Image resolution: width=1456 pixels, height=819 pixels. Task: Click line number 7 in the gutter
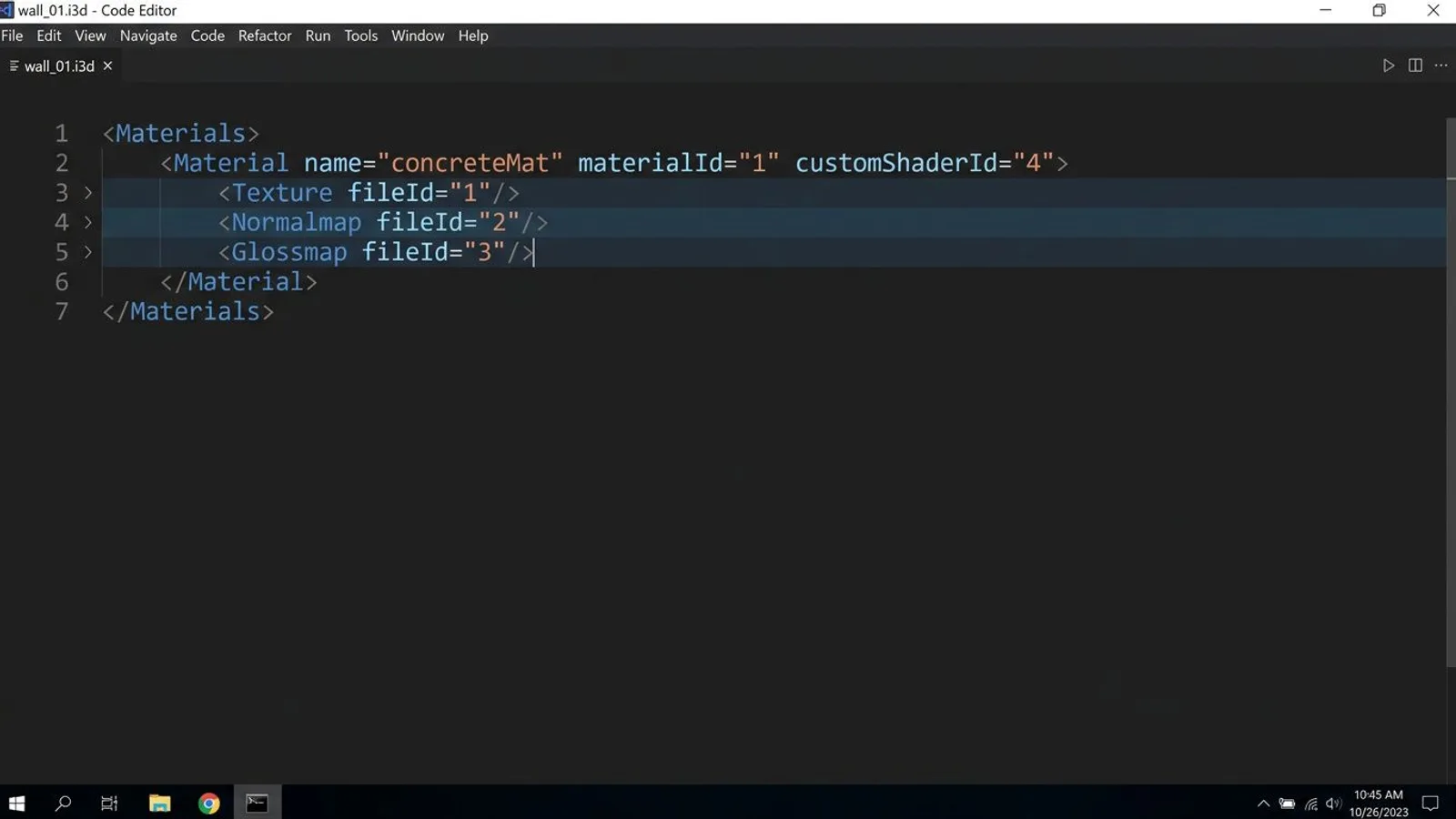[61, 311]
